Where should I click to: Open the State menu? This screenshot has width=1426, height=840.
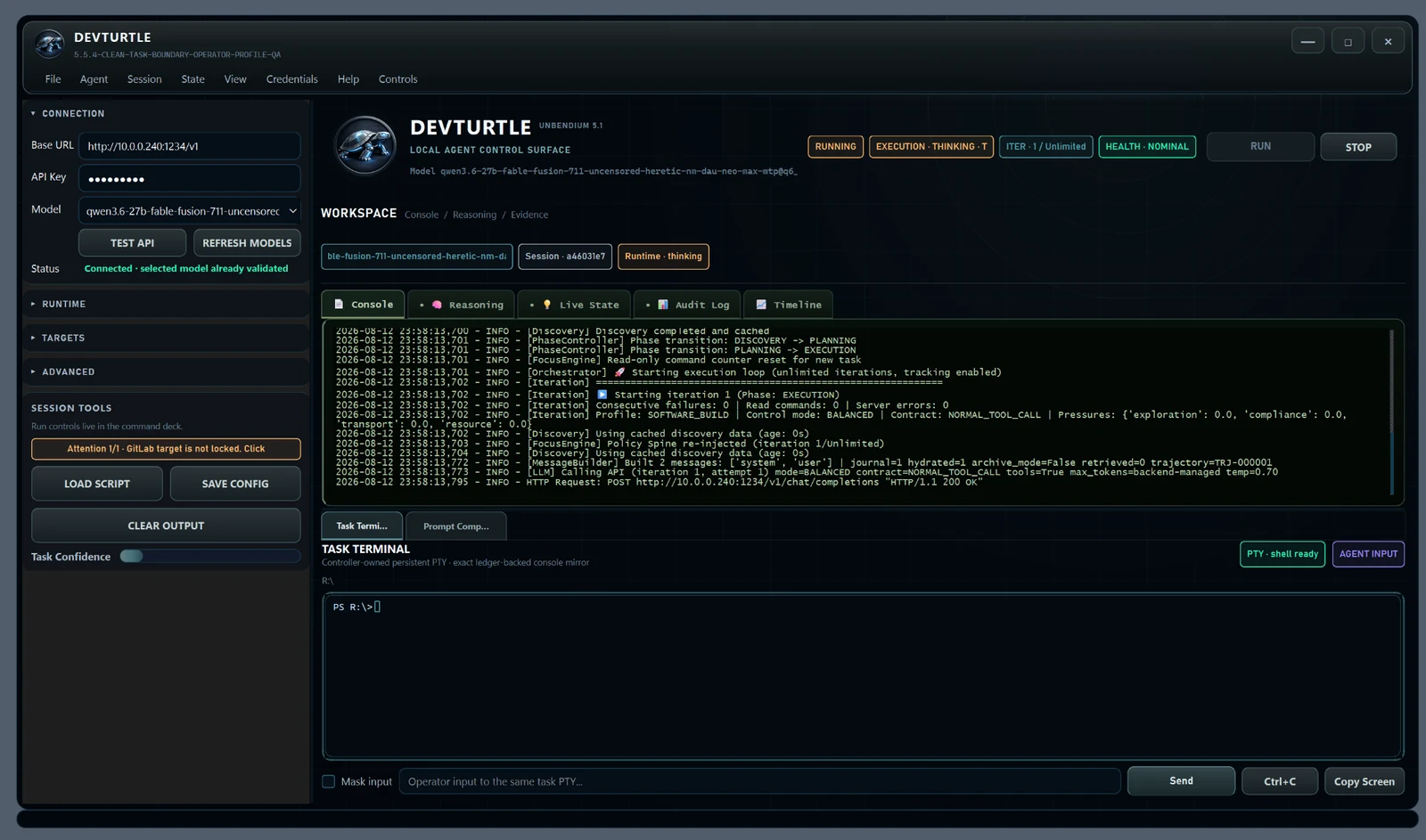point(193,79)
